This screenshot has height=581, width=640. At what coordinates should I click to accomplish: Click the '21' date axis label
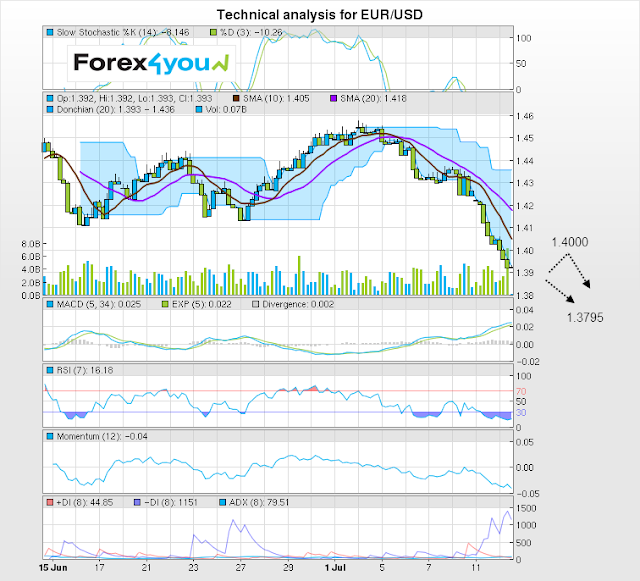pos(147,568)
